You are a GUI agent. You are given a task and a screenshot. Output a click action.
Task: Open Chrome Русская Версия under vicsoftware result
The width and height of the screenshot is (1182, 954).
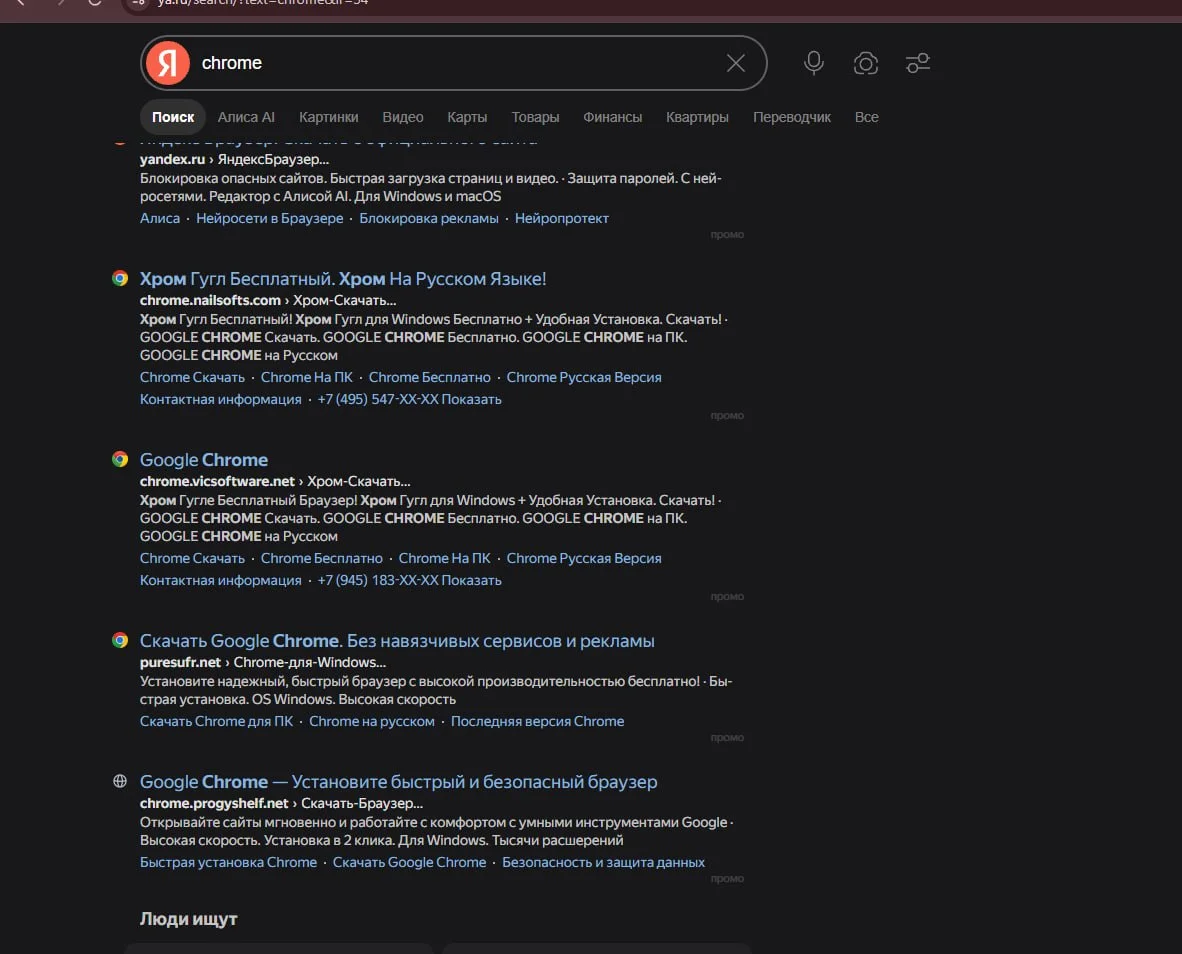pos(583,558)
